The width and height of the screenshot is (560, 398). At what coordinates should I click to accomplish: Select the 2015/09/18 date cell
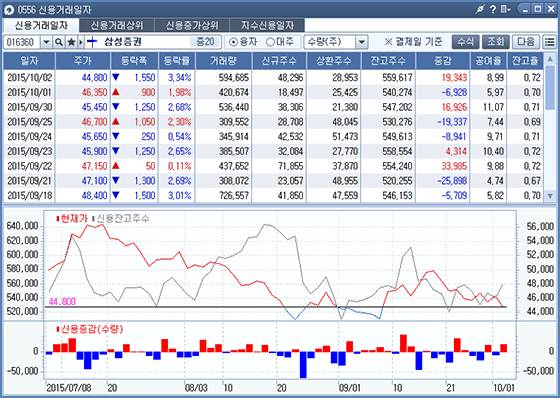point(30,195)
